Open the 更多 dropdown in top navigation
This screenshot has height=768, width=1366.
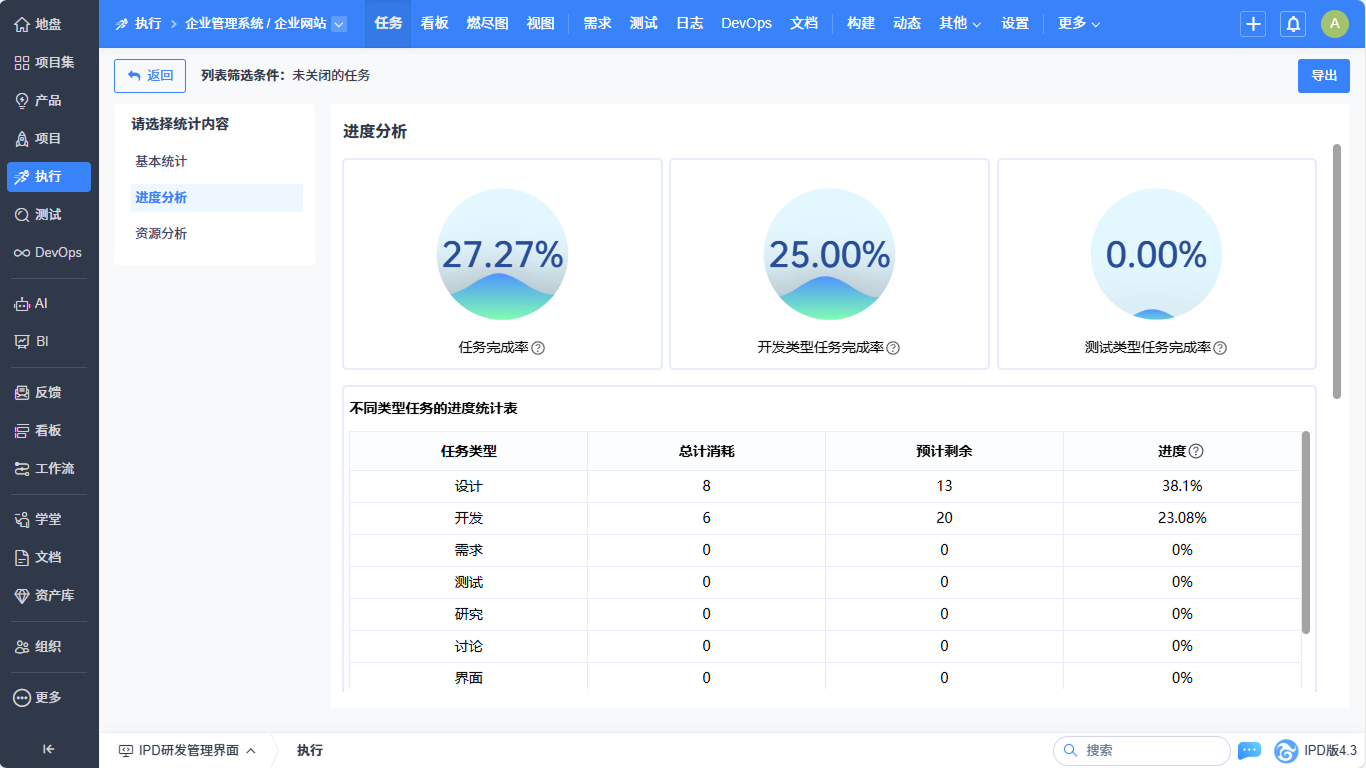(1079, 23)
